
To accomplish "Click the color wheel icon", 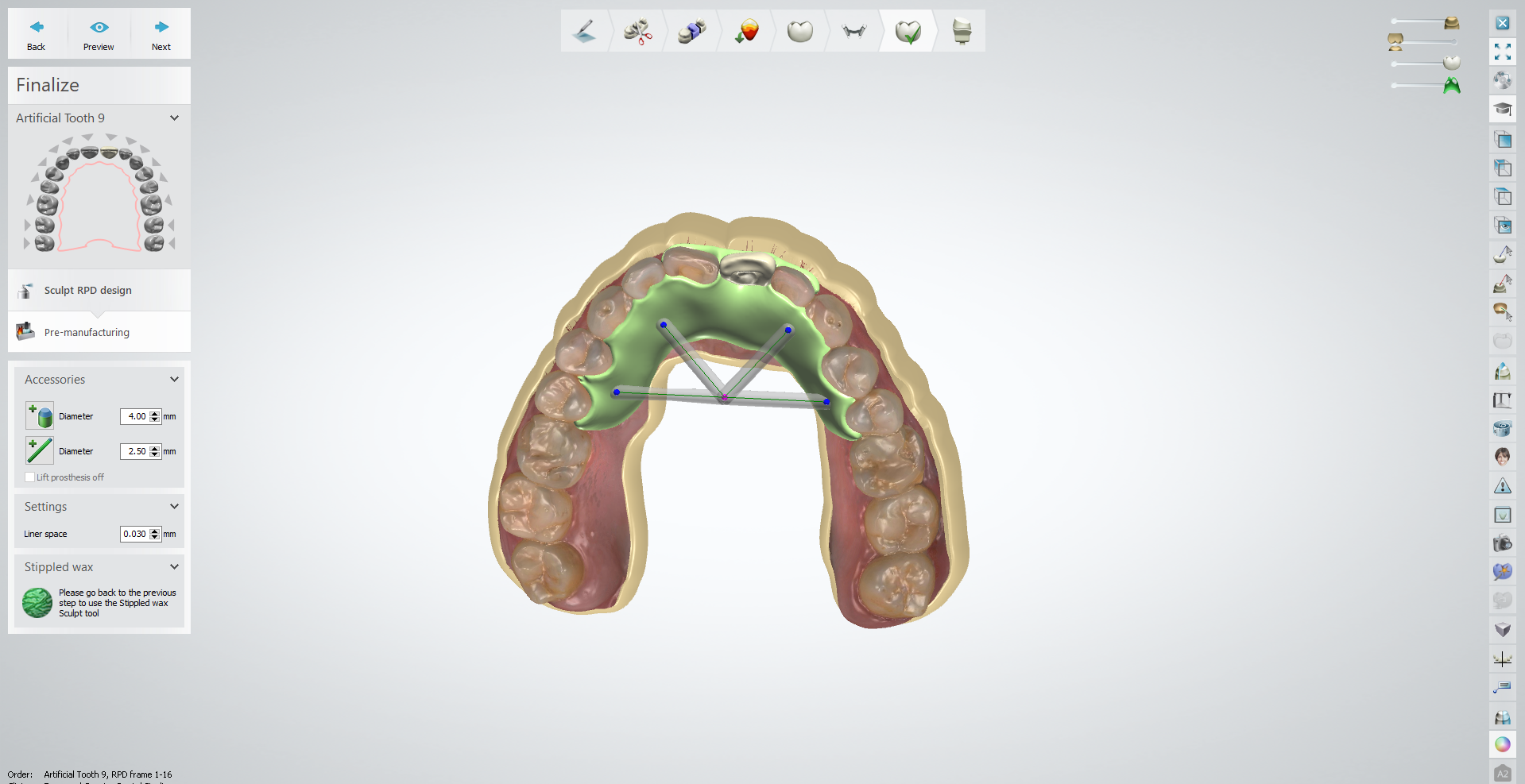I will 1502,744.
